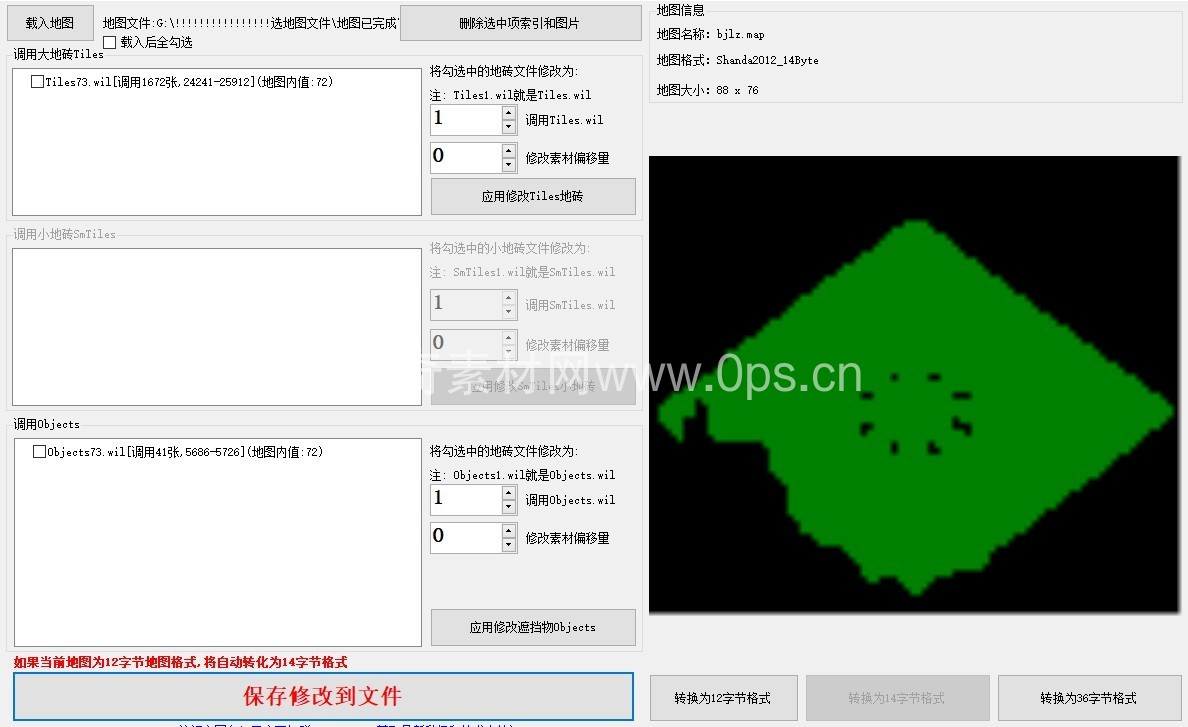Decrease Tiles 修改素材偏移量 with down arrow
This screenshot has width=1188, height=727.
(509, 165)
